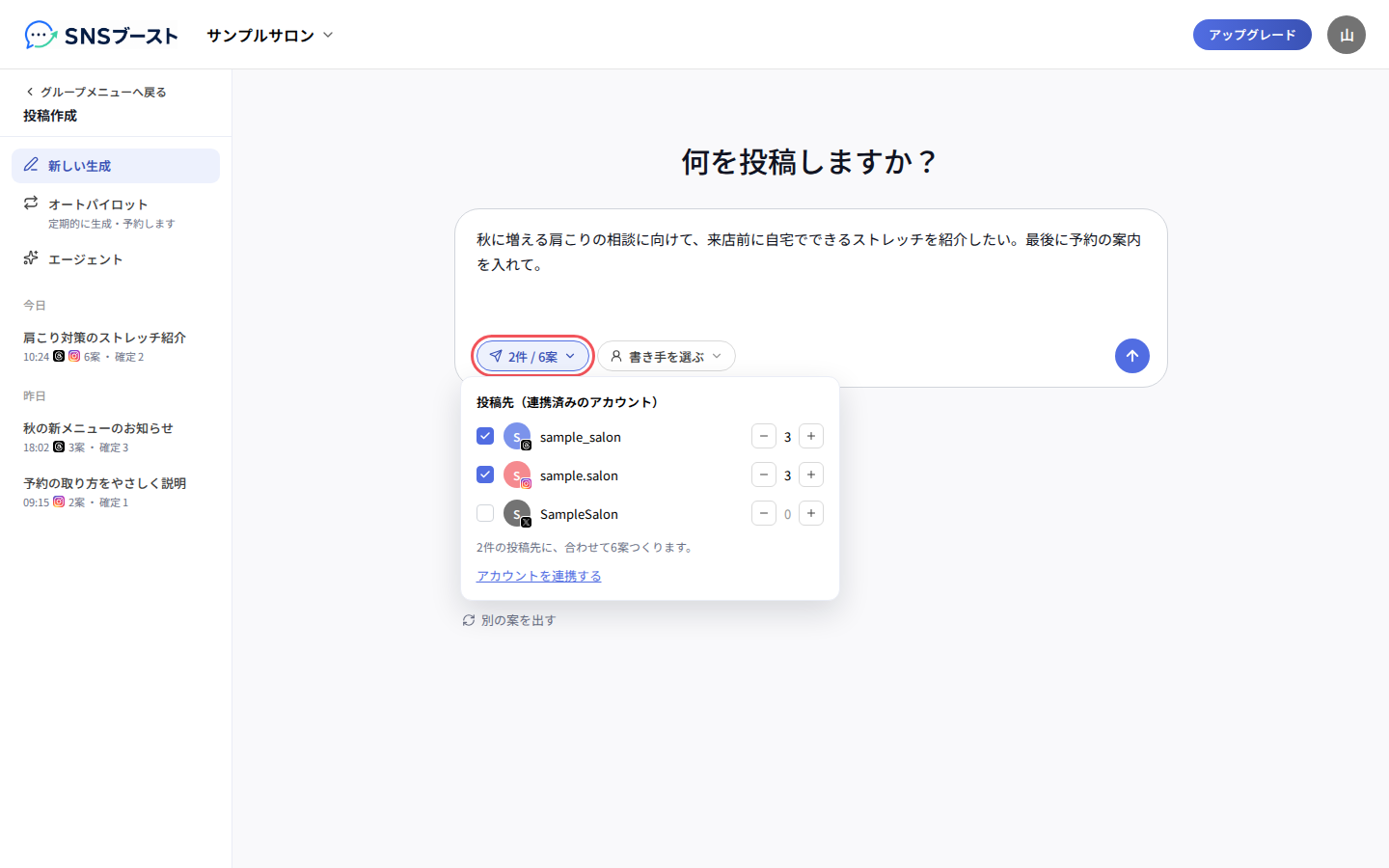Open the サンプルサロン workspace dropdown
The image size is (1389, 868).
click(270, 35)
